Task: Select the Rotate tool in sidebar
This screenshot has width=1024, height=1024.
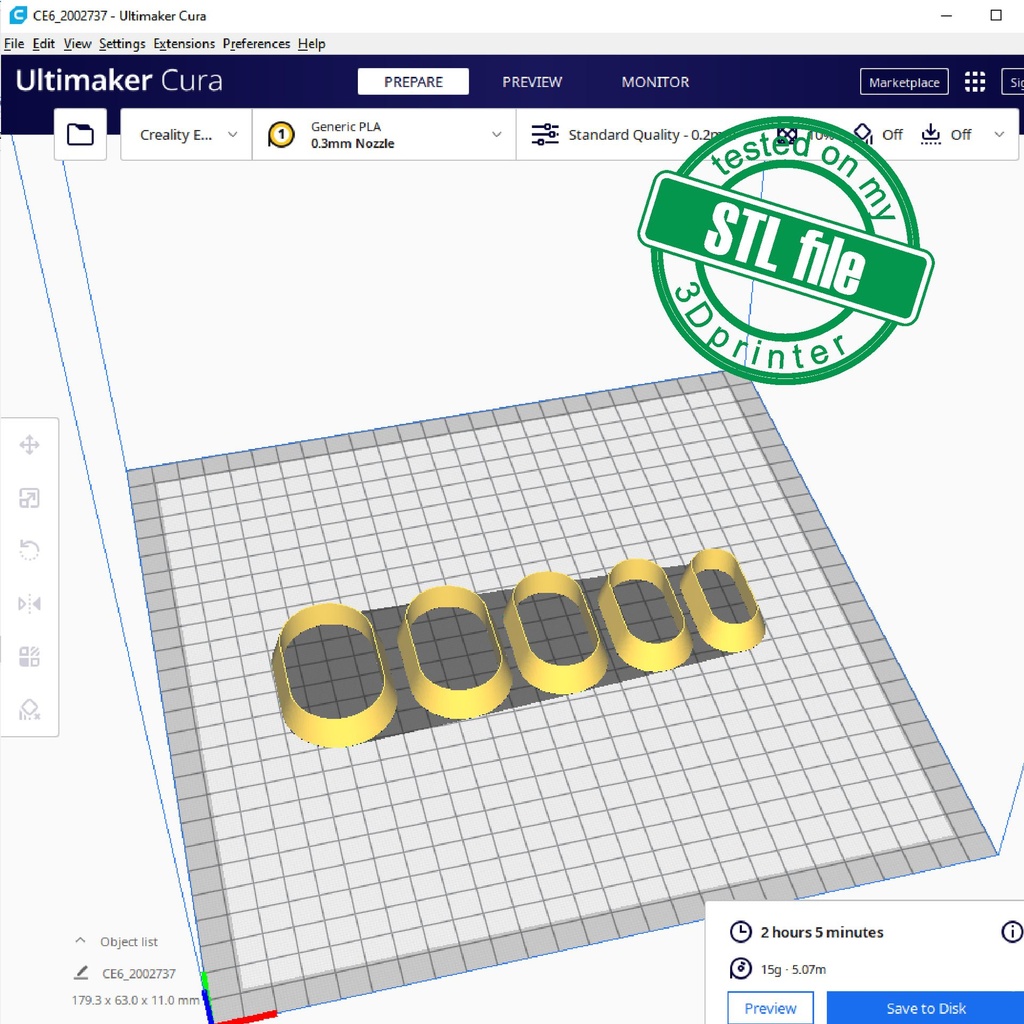Action: (30, 550)
